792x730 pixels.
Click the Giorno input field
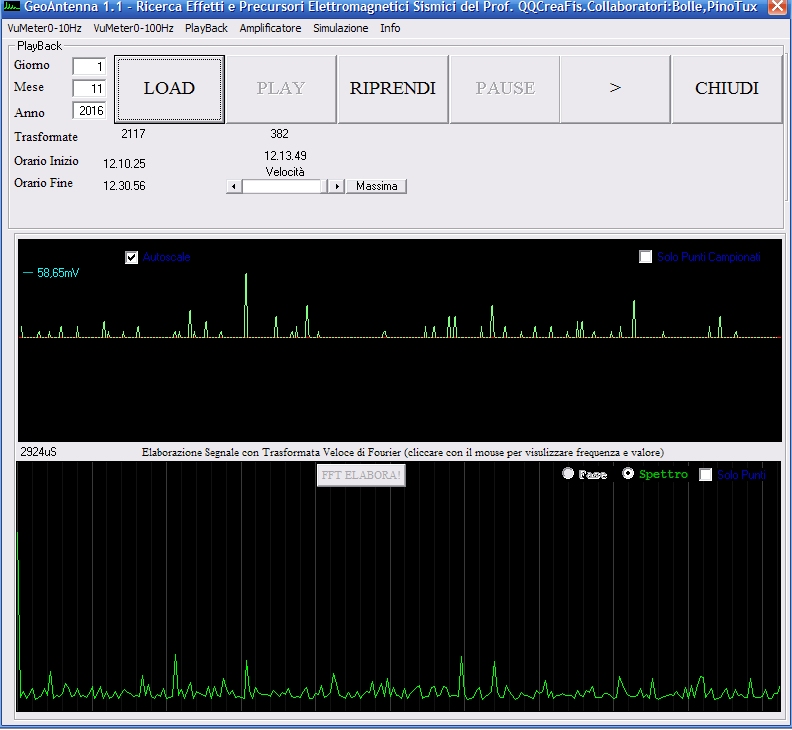pyautogui.click(x=89, y=67)
